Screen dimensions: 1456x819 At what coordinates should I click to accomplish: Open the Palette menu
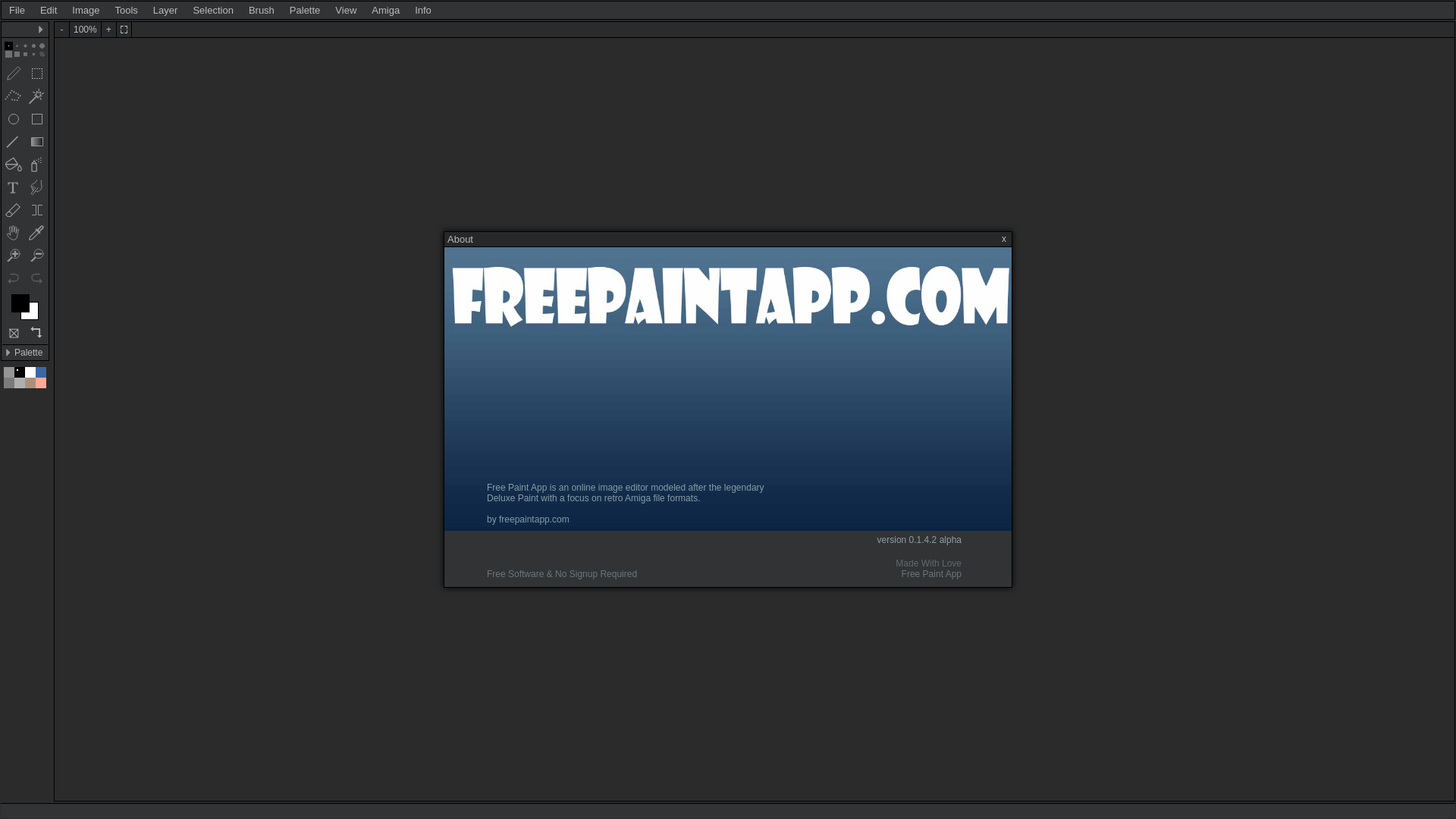pyautogui.click(x=305, y=11)
